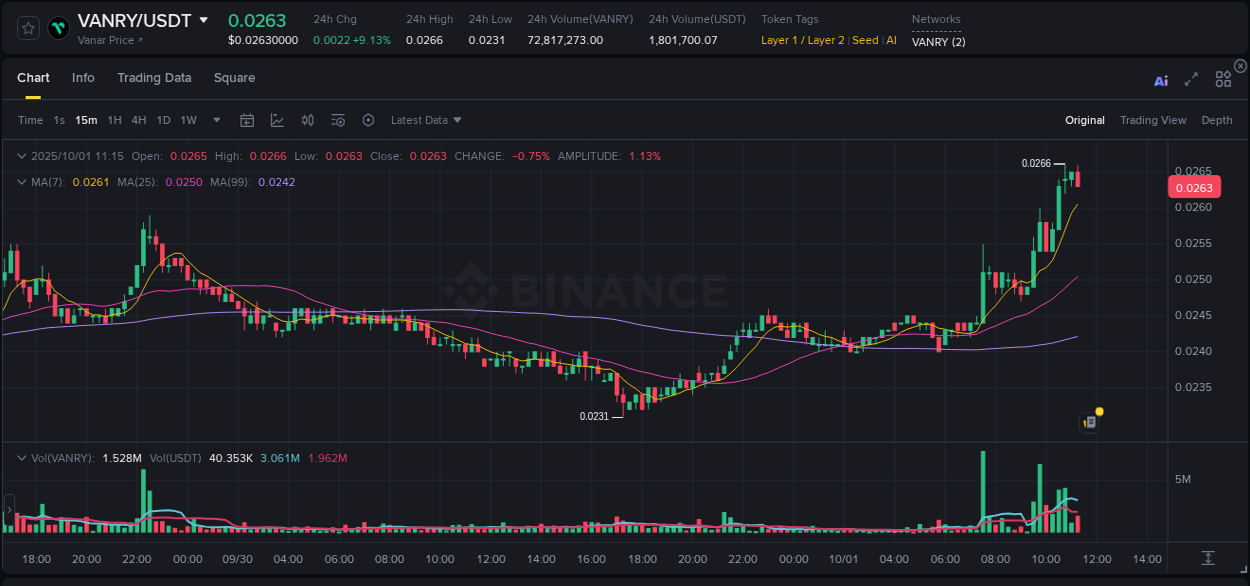Open the date range calendar picker
The image size is (1250, 586).
[x=247, y=120]
